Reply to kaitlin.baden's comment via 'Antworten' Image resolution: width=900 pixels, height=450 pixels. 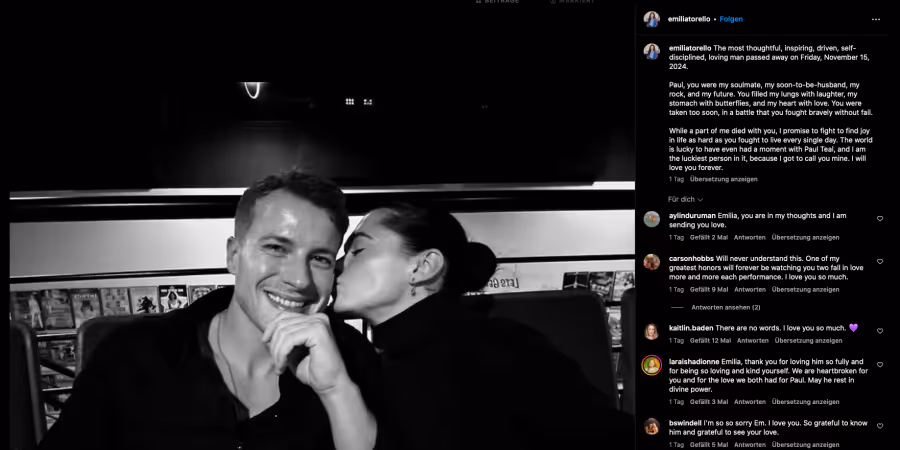752,341
